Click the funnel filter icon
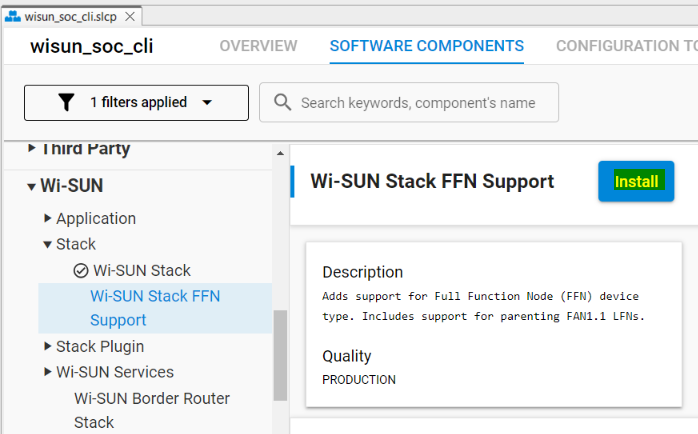 (66, 102)
